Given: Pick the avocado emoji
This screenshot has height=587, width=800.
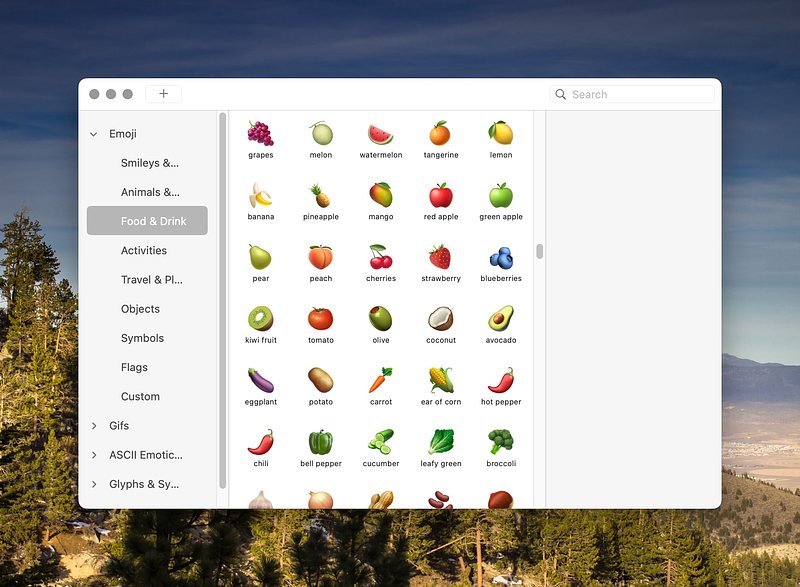Looking at the screenshot, I should (x=501, y=319).
